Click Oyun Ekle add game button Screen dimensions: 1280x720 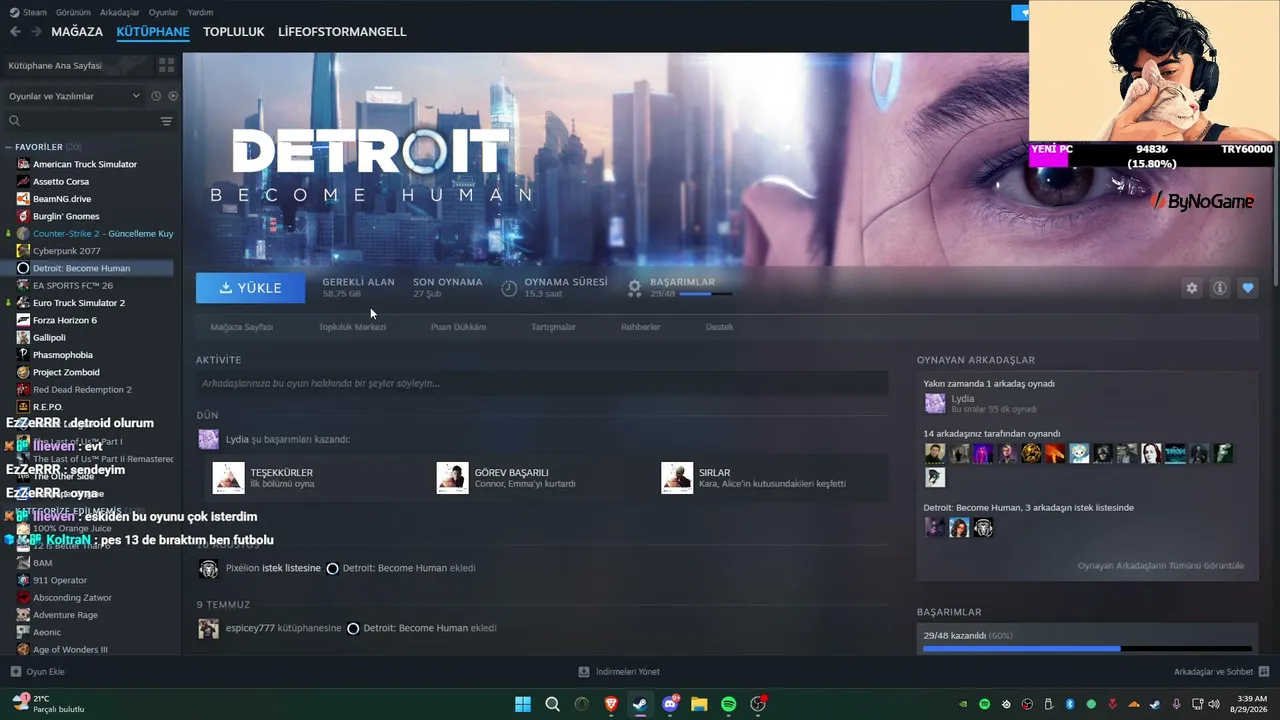(38, 672)
